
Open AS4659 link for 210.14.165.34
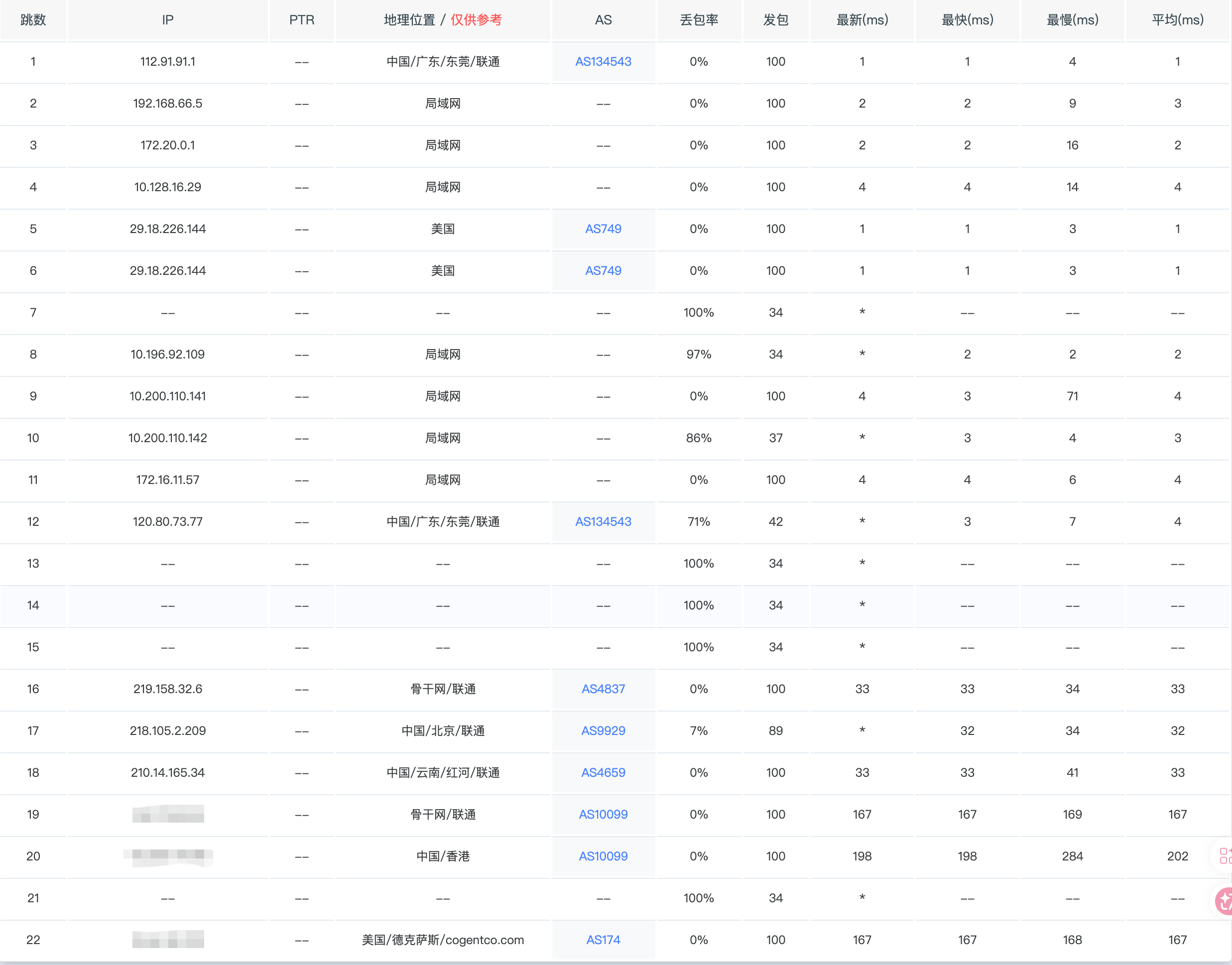pos(603,772)
